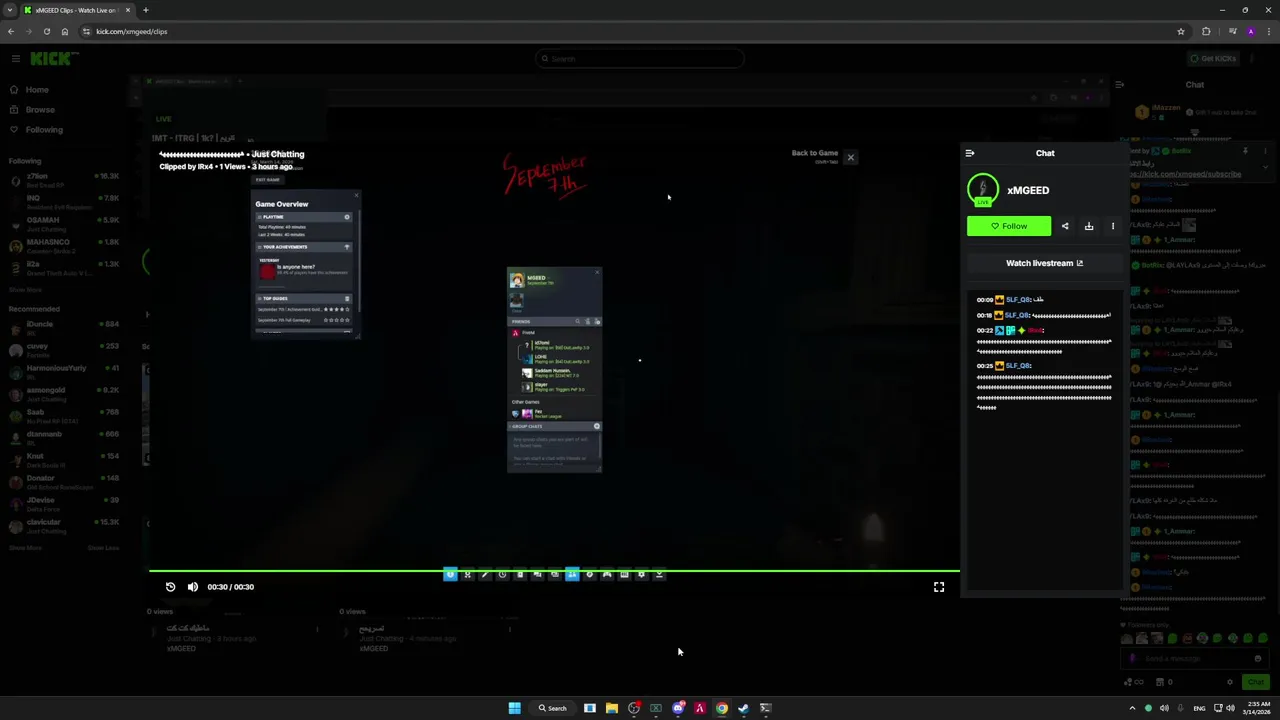Click the 00:30 / 00:30 time readout
The width and height of the screenshot is (1280, 720).
pos(231,587)
